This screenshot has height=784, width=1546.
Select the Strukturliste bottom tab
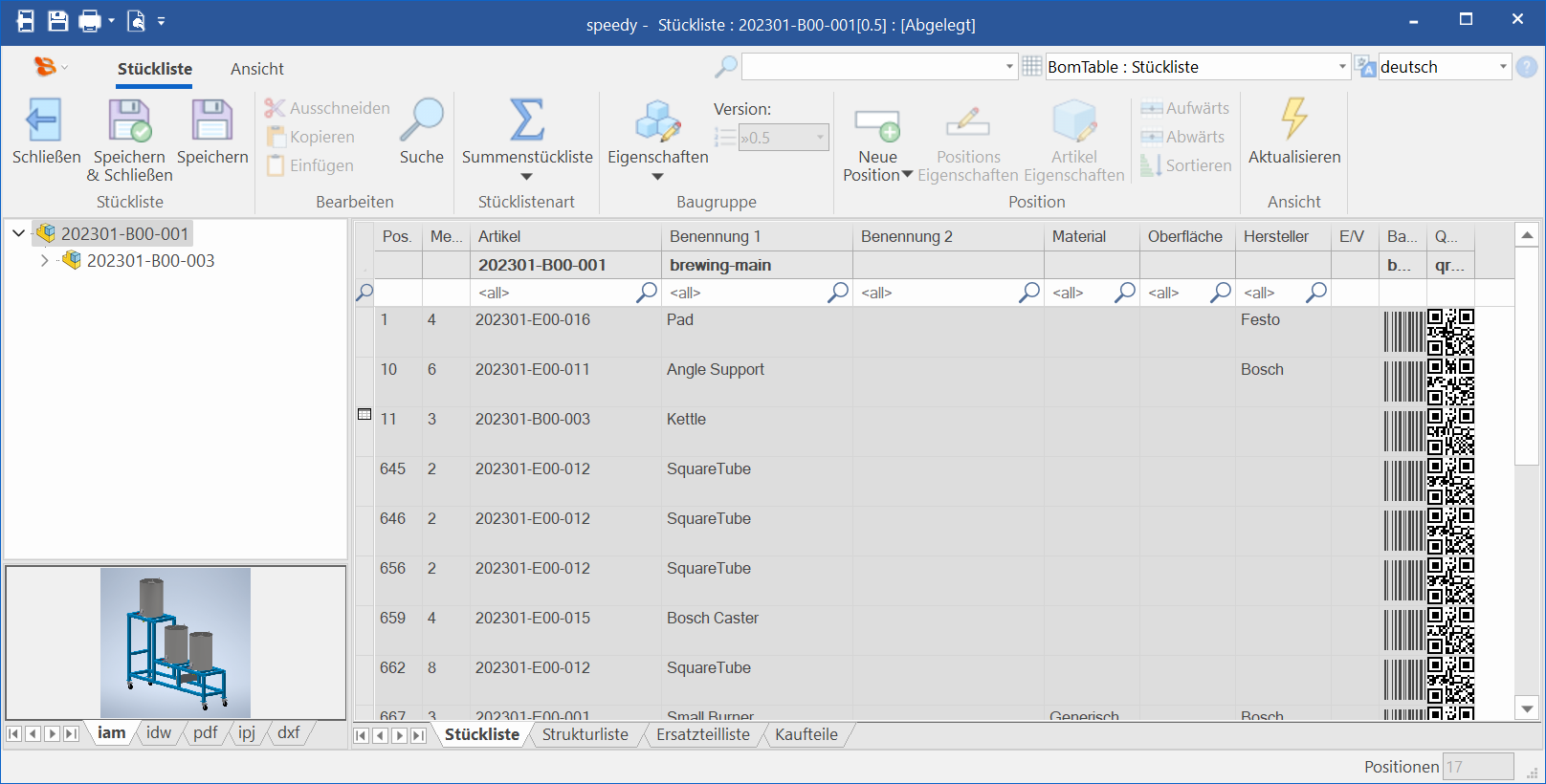point(585,734)
